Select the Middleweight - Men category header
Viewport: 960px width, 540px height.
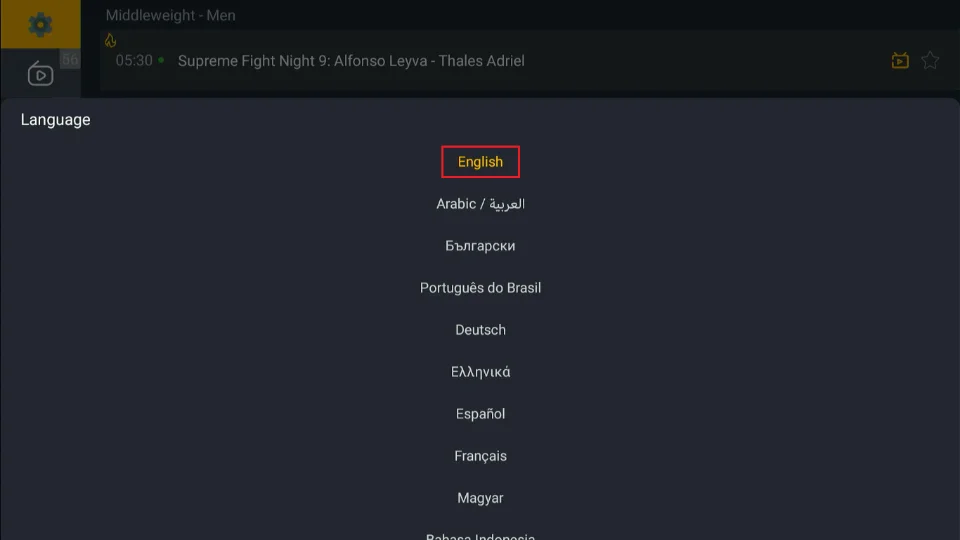click(x=170, y=15)
